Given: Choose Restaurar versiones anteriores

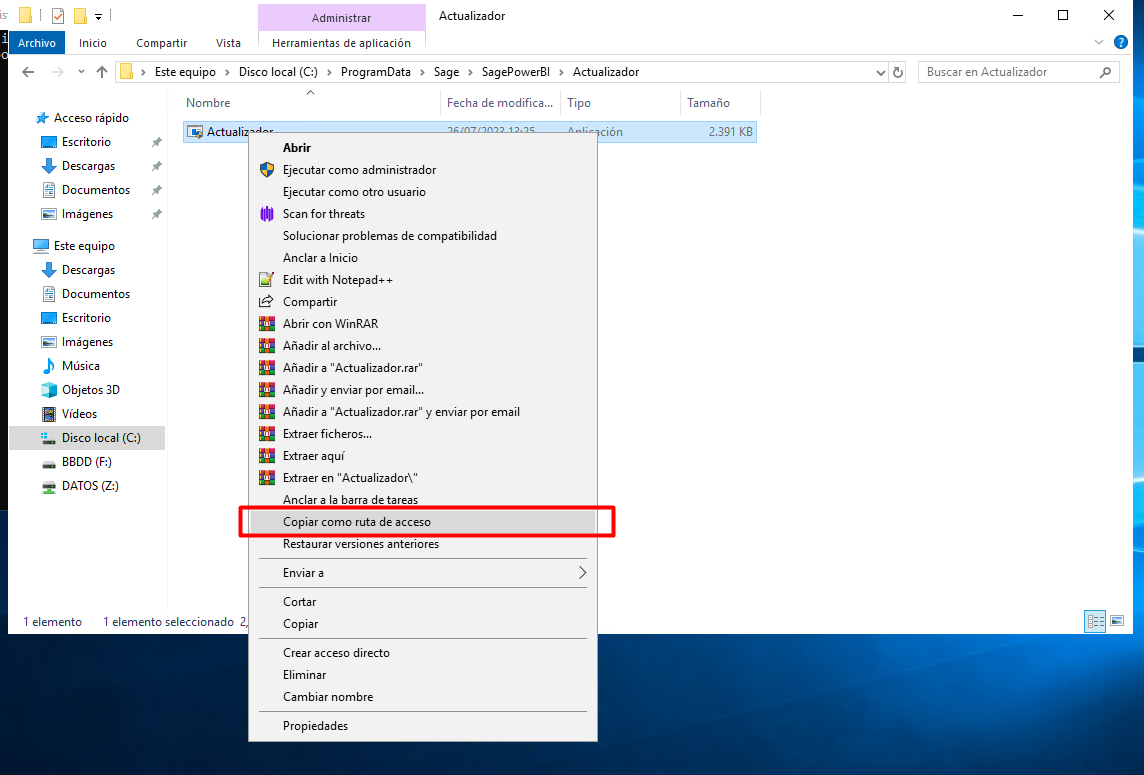Looking at the screenshot, I should 423,544.
